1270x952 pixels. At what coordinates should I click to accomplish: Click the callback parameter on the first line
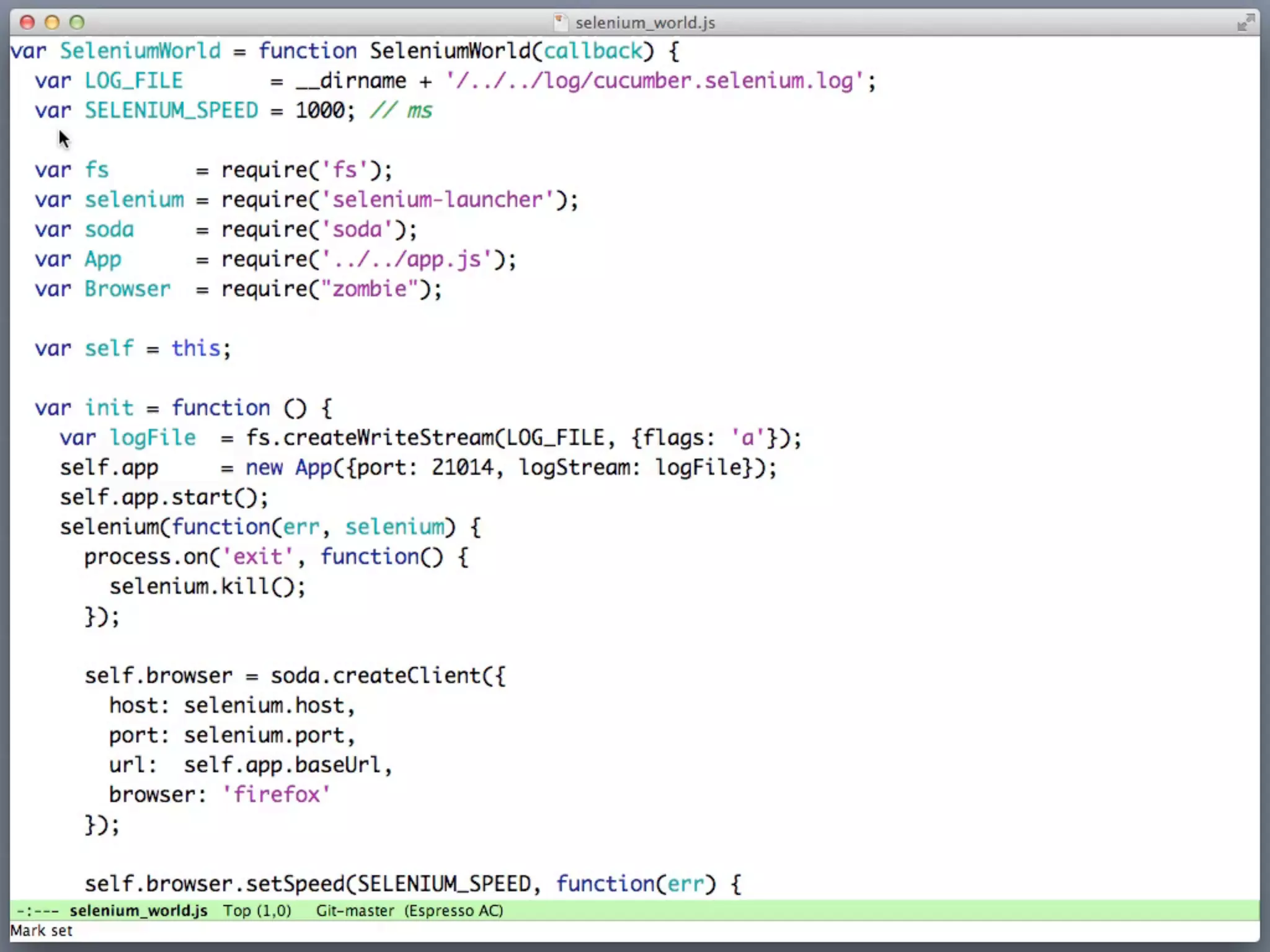point(593,51)
